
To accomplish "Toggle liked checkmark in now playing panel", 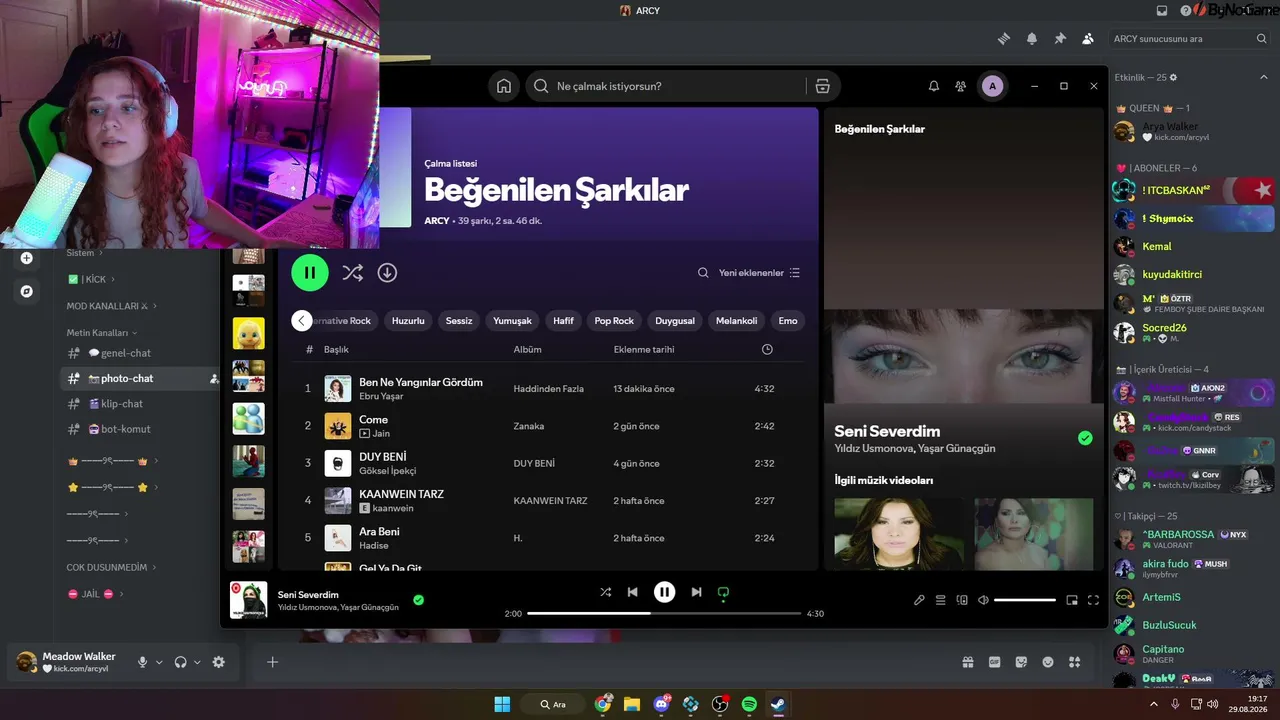I will 1085,438.
